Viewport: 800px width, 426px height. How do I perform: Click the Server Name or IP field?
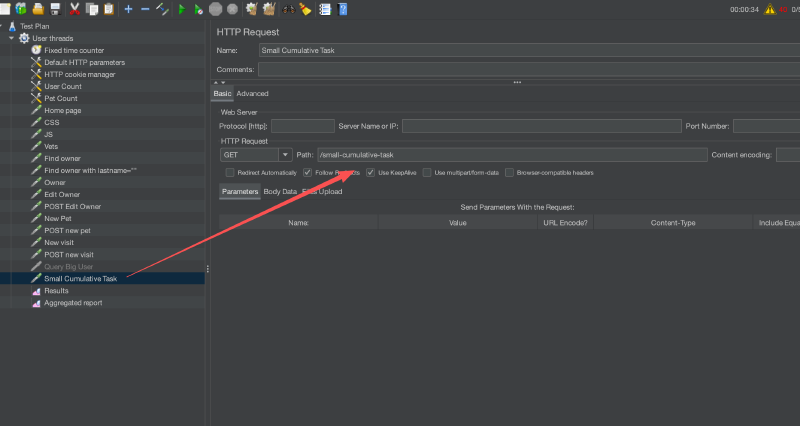point(540,126)
